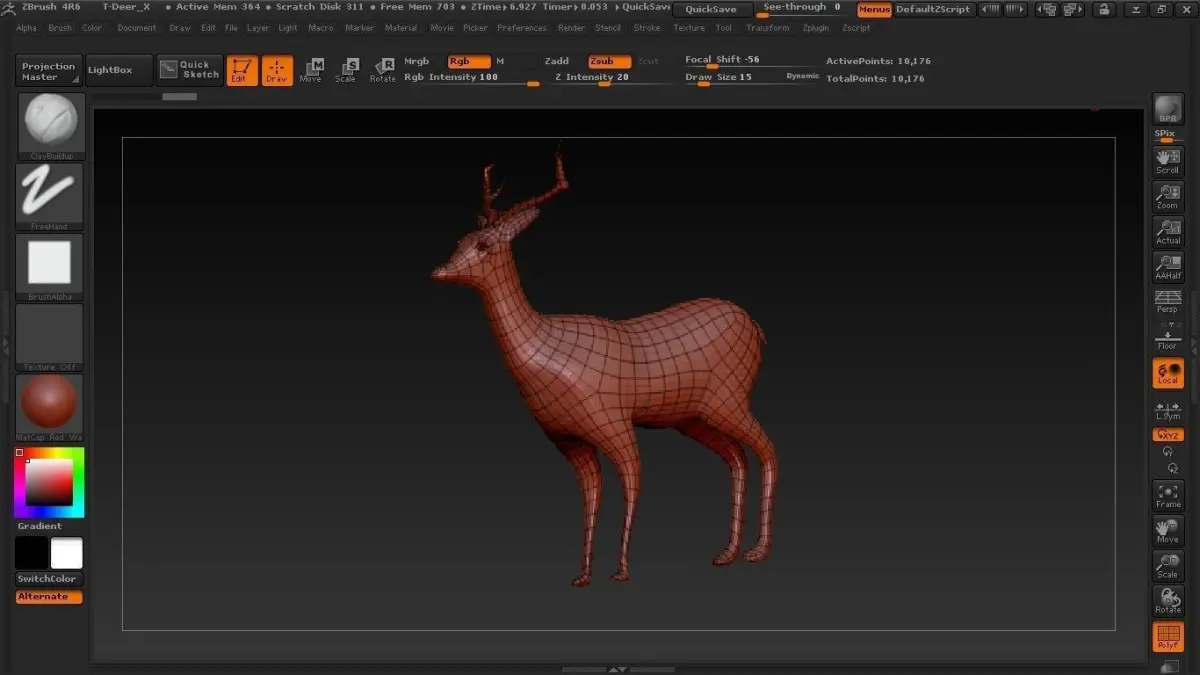This screenshot has width=1200, height=675.
Task: Toggle Local transformations button
Action: click(x=1168, y=373)
